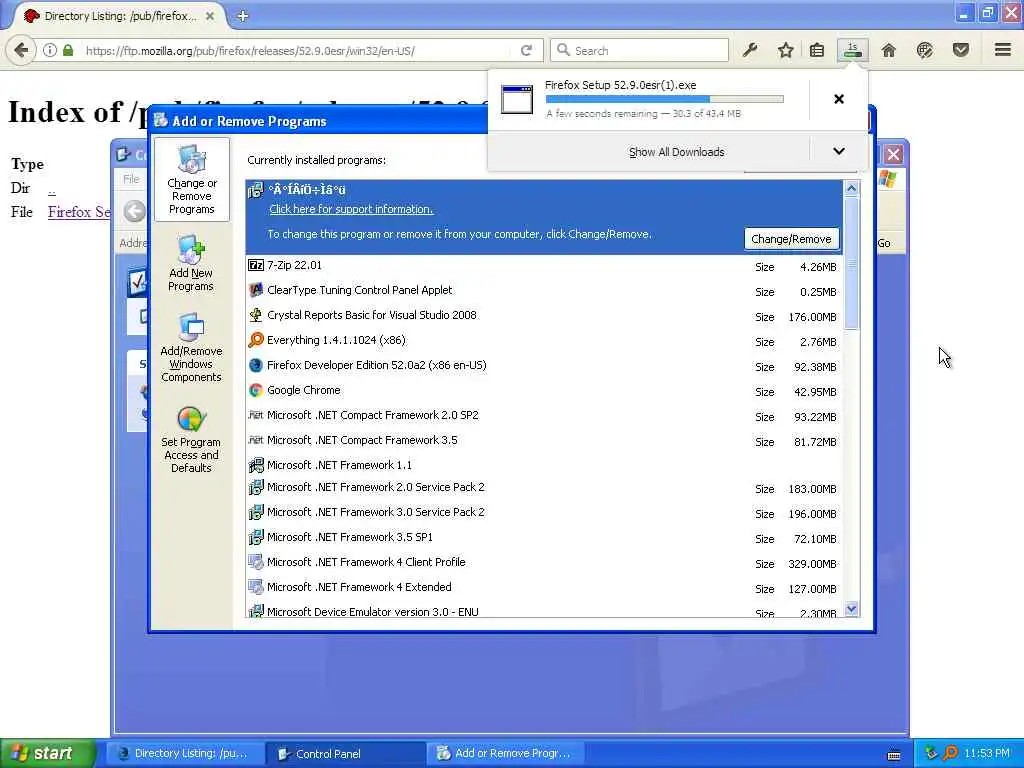Click the system clock 11:53 PM
Screen dimensions: 1024x768
coord(987,754)
